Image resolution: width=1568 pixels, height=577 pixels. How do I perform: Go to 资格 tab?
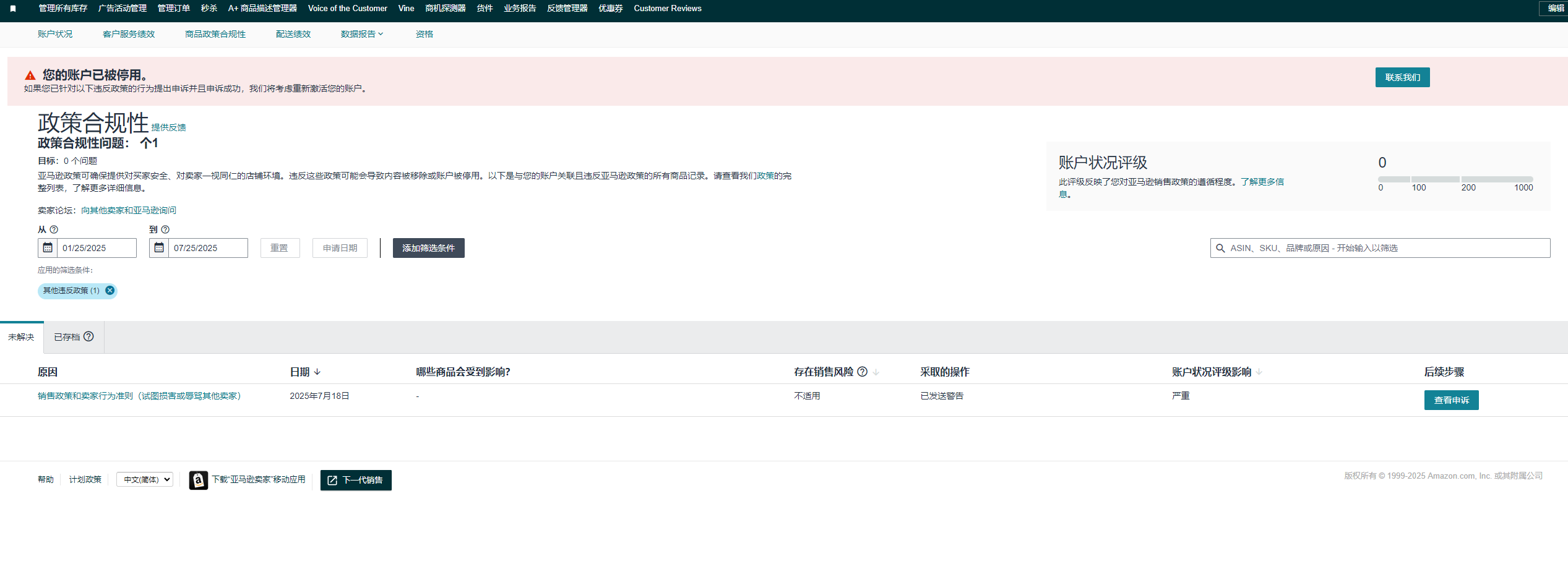(424, 34)
